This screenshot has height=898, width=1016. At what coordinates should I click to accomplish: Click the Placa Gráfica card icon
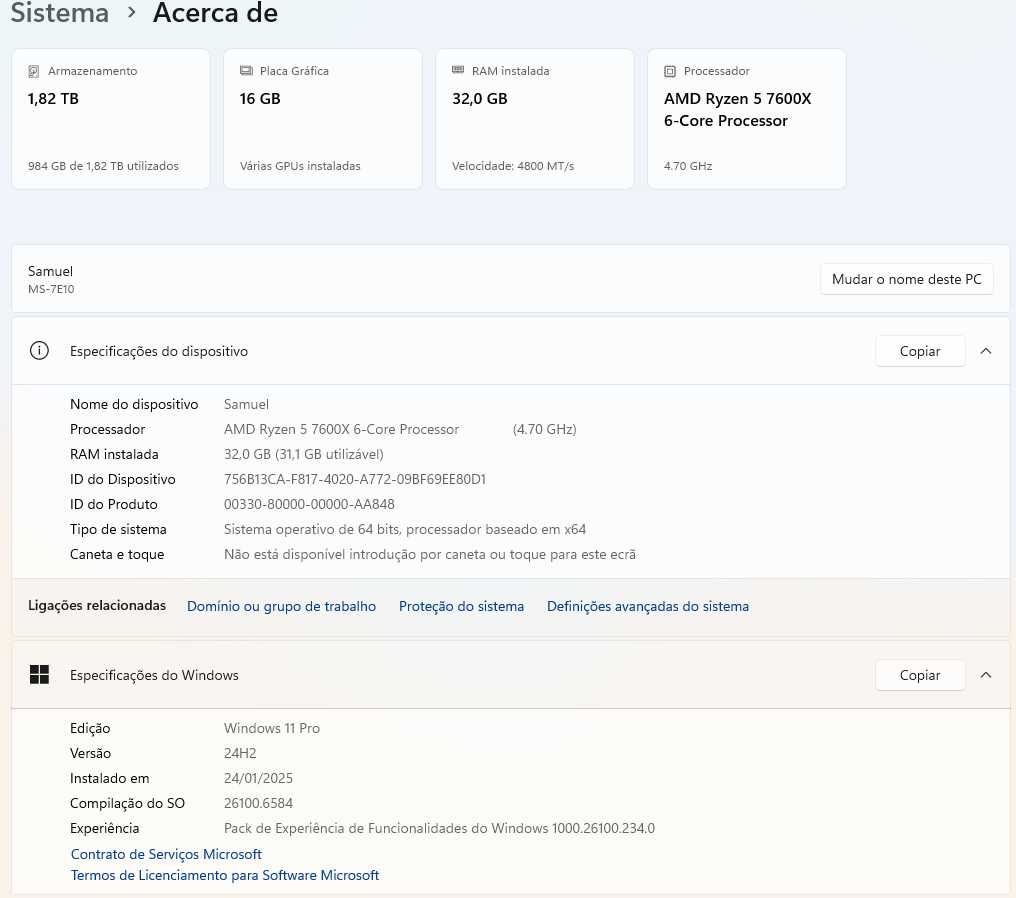point(246,71)
